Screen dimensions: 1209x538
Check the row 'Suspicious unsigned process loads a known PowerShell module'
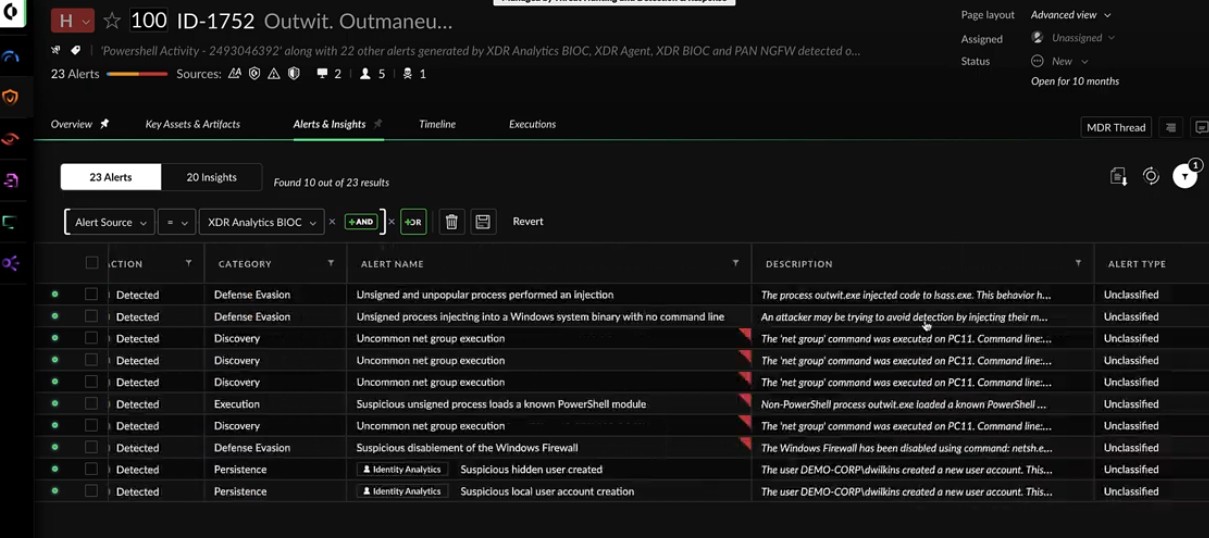pyautogui.click(x=92, y=404)
